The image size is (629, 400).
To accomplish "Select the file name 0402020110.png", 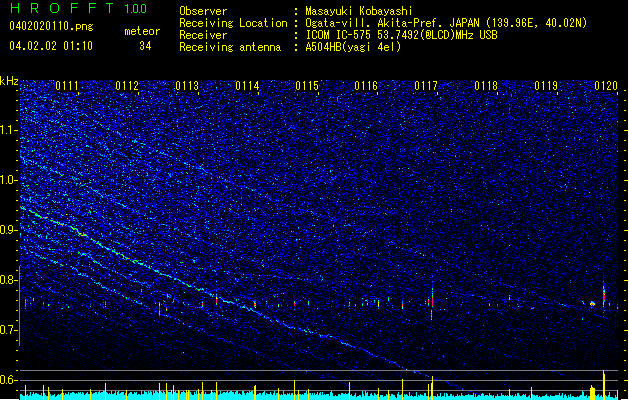I will tap(51, 26).
